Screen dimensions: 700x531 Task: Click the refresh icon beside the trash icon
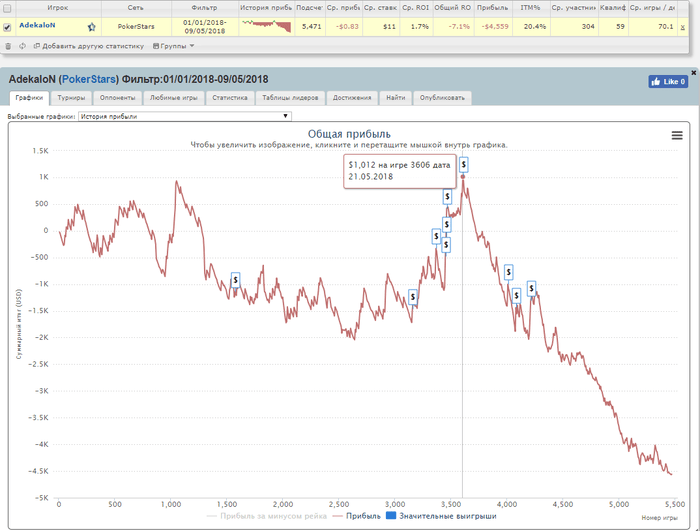coord(22,46)
